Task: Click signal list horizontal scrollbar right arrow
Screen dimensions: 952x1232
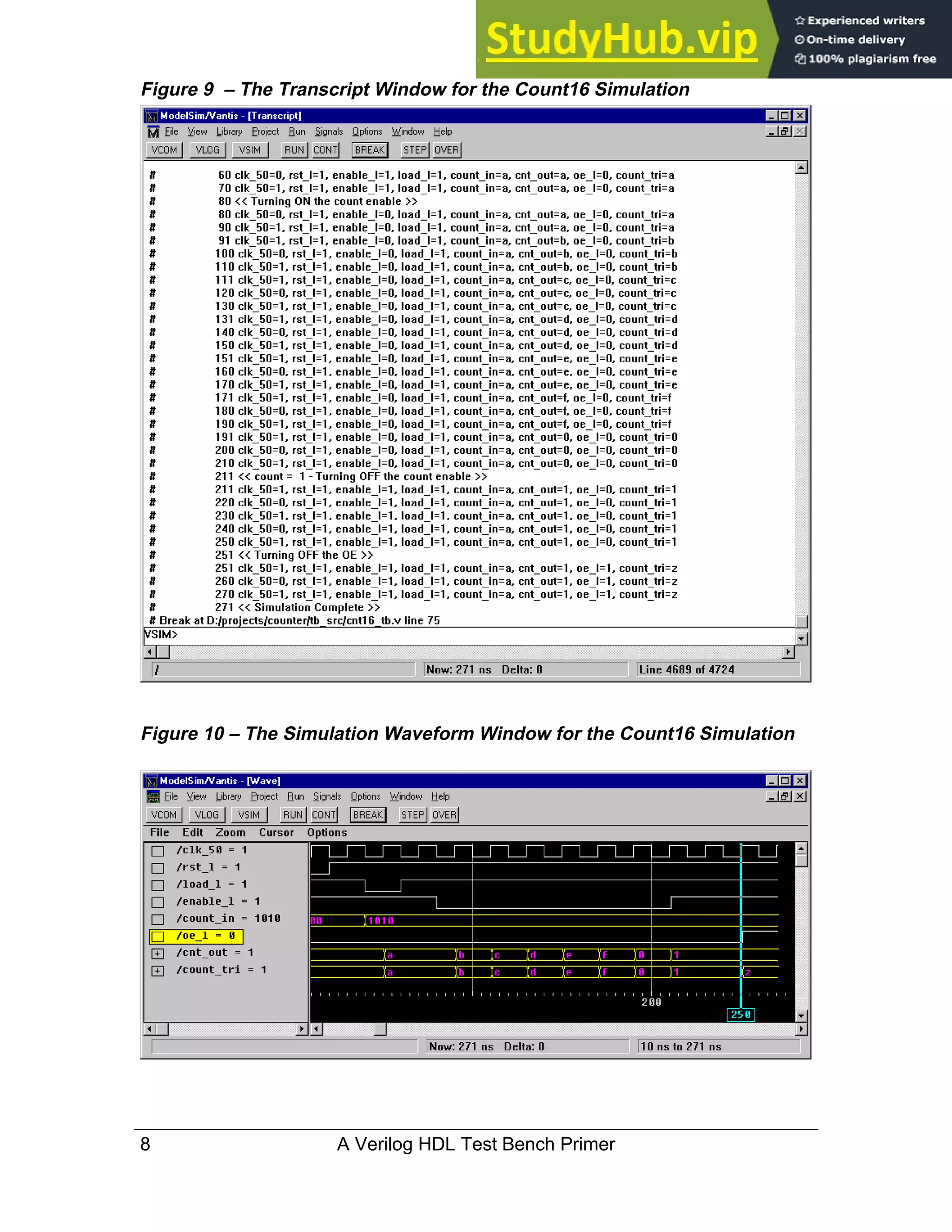Action: coord(302,1029)
